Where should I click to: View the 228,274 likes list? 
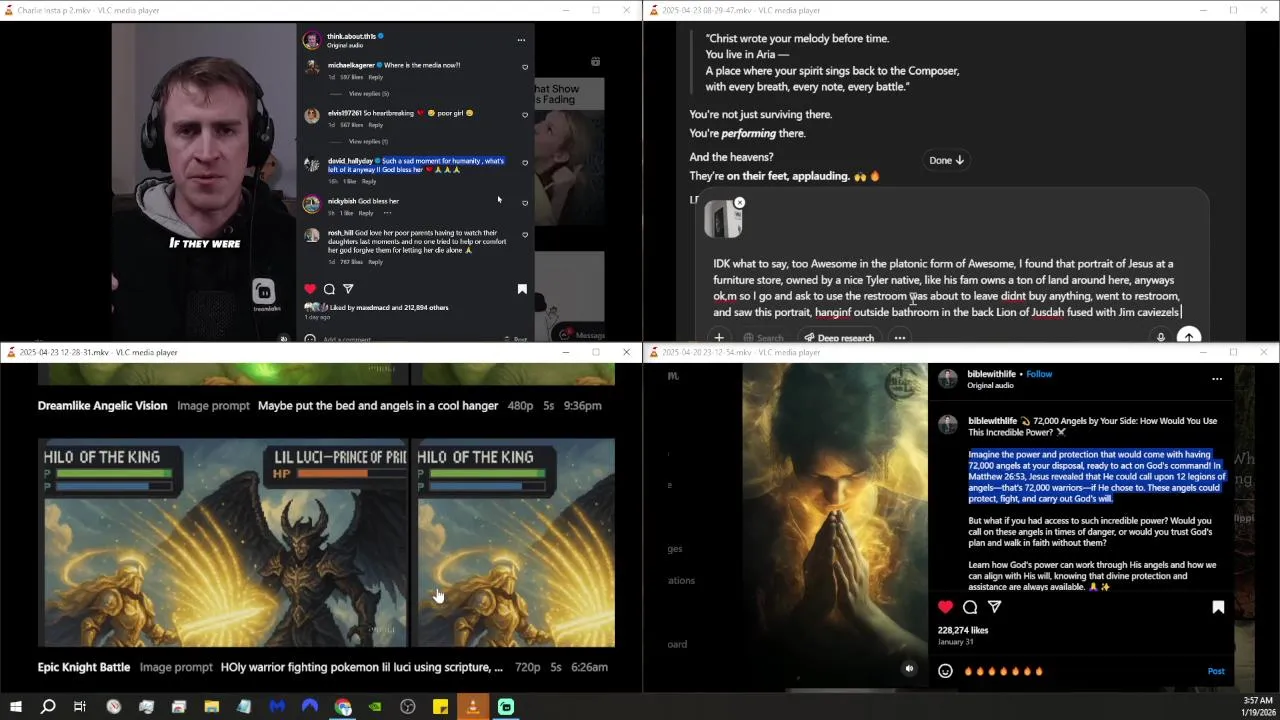963,630
